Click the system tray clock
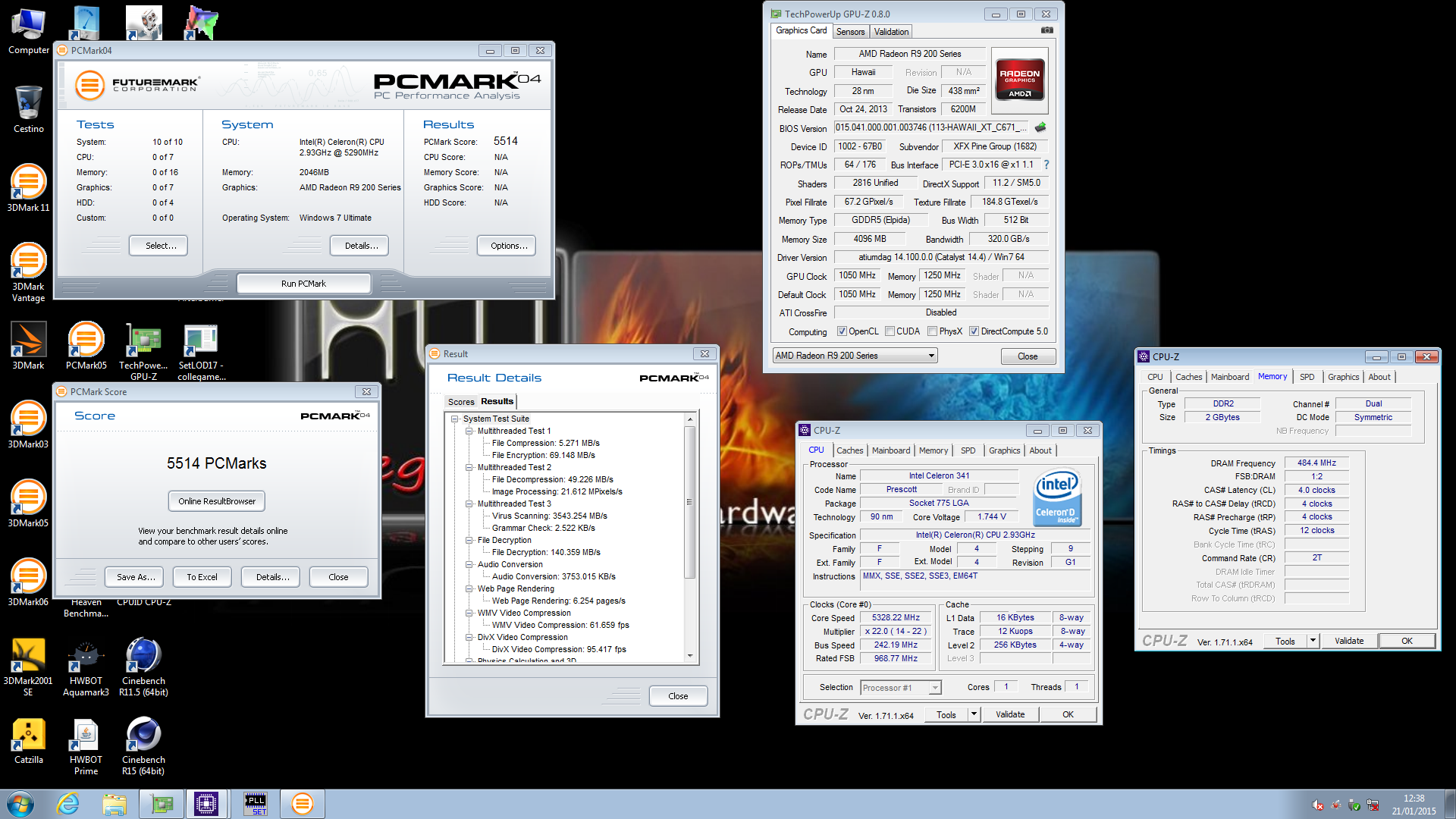This screenshot has width=1456, height=819. pos(1414,805)
